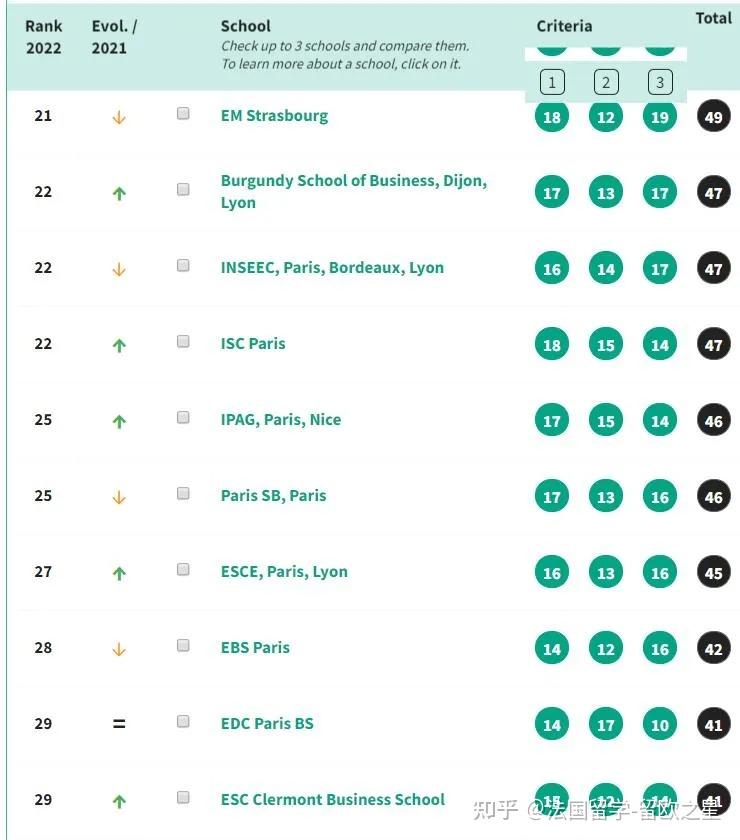
Task: Click the down arrow beside EM Strasbourg
Action: pos(119,117)
